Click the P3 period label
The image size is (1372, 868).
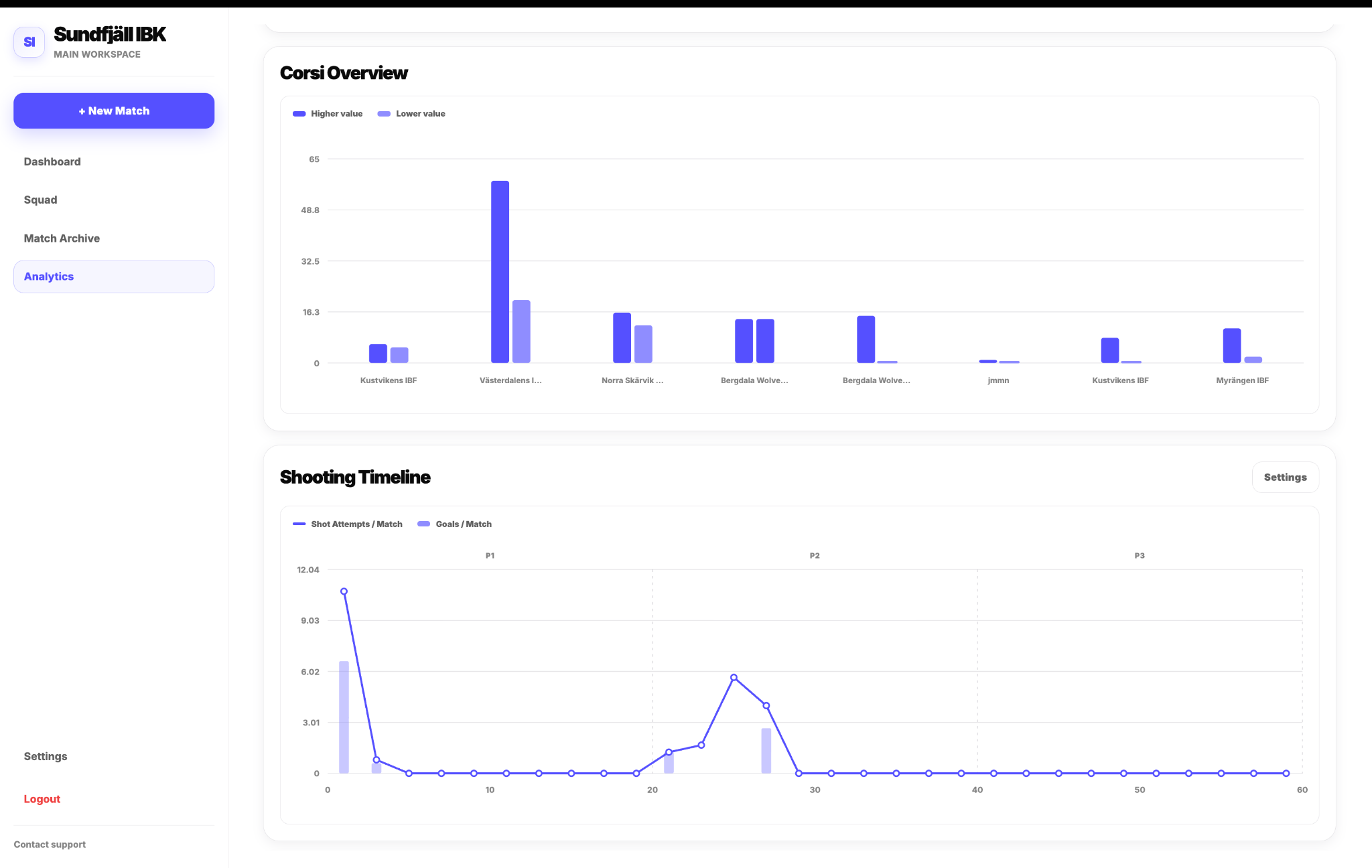tap(1140, 556)
